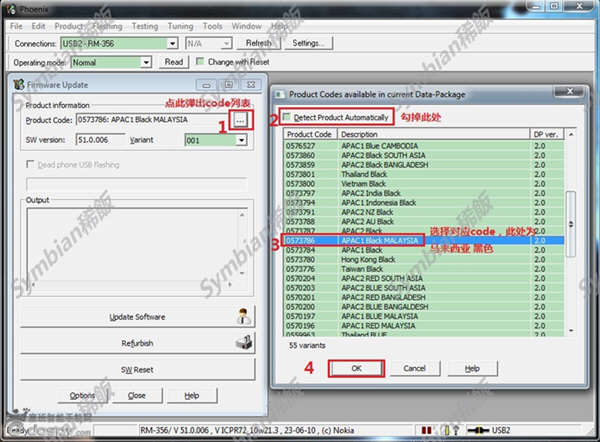The width and height of the screenshot is (600, 442).
Task: Click Cancel in Product Codes dialog
Action: pyautogui.click(x=414, y=368)
